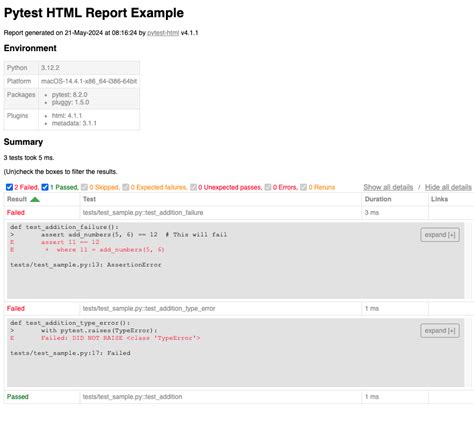
Task: Click Hide all details link
Action: click(x=448, y=187)
